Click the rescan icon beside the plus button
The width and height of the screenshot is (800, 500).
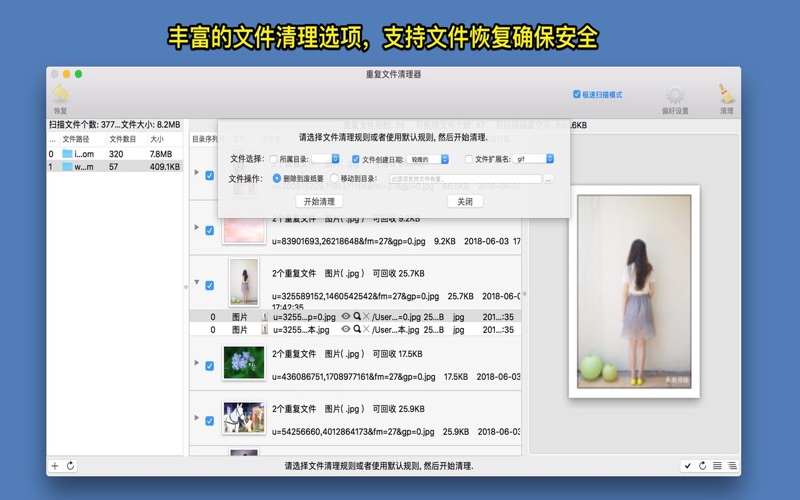[x=70, y=465]
